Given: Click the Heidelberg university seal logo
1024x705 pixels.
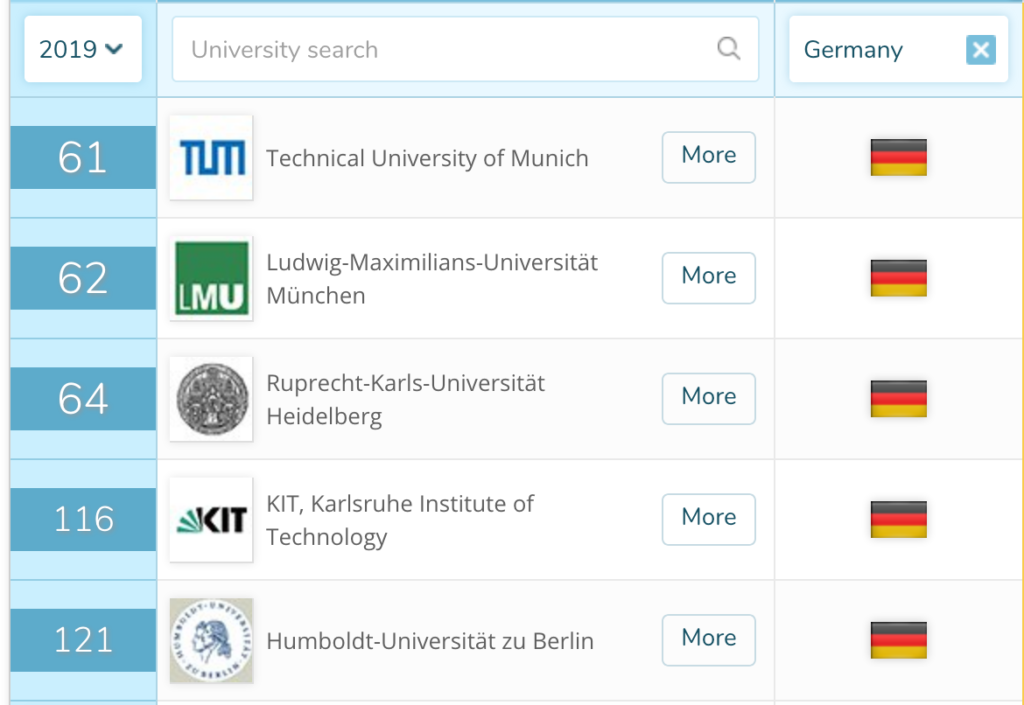Looking at the screenshot, I should (x=211, y=399).
